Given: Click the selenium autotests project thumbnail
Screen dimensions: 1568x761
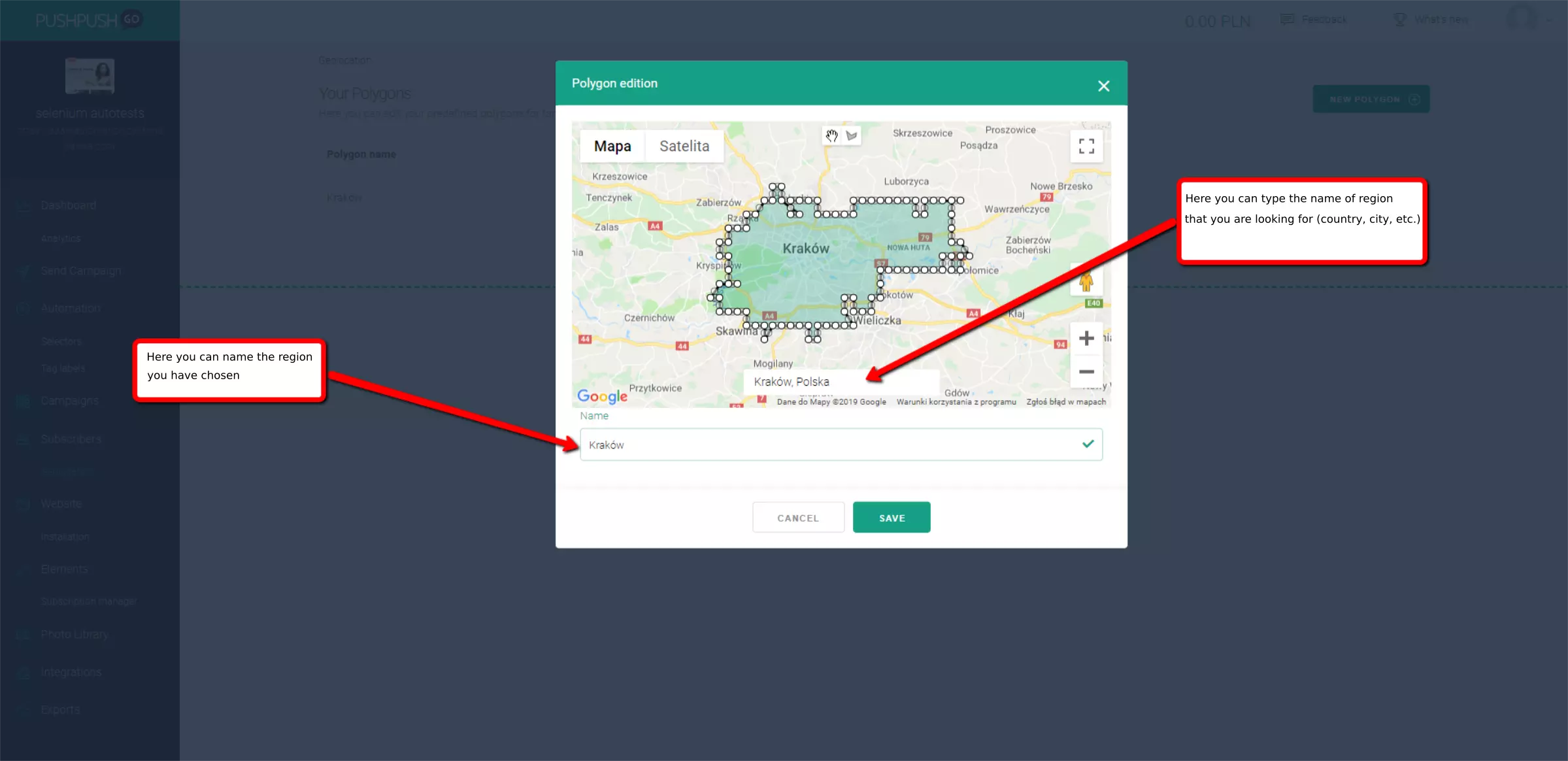Looking at the screenshot, I should (x=90, y=76).
